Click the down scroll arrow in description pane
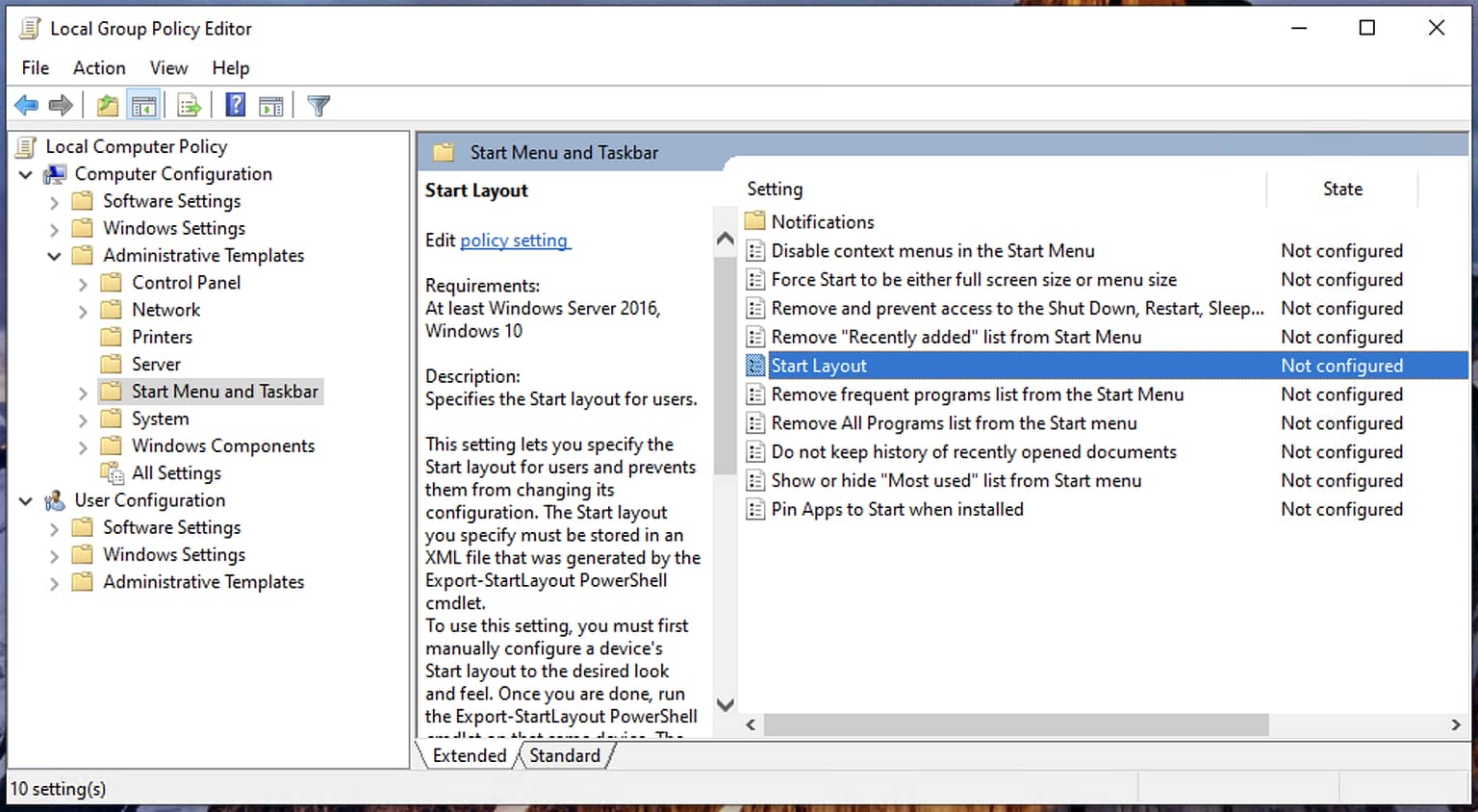This screenshot has height=812, width=1478. tap(725, 704)
